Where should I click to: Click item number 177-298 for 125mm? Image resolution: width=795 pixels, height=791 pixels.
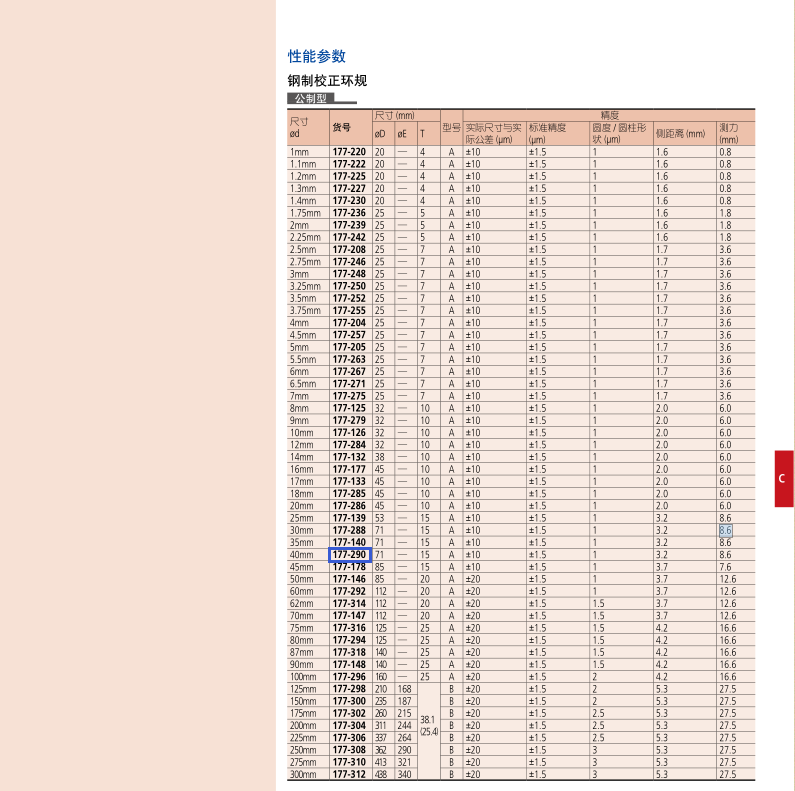pyautogui.click(x=349, y=689)
